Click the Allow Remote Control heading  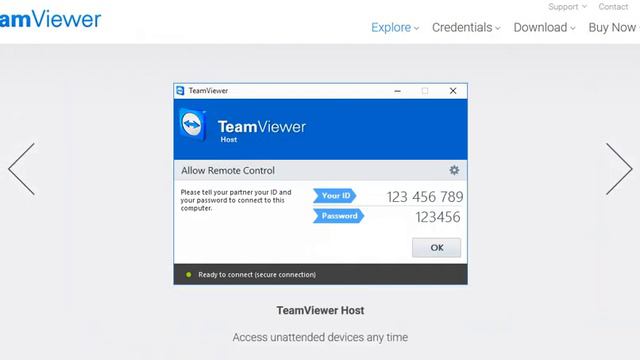coord(228,171)
